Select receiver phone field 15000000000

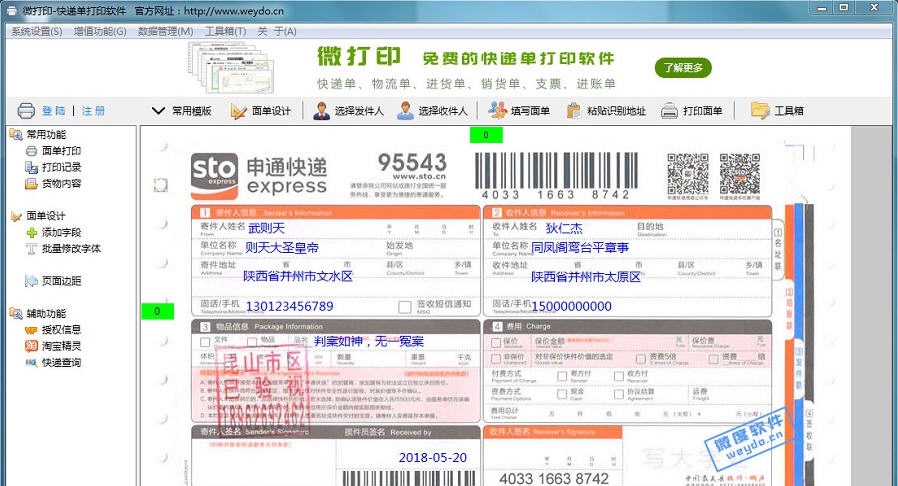(x=572, y=306)
